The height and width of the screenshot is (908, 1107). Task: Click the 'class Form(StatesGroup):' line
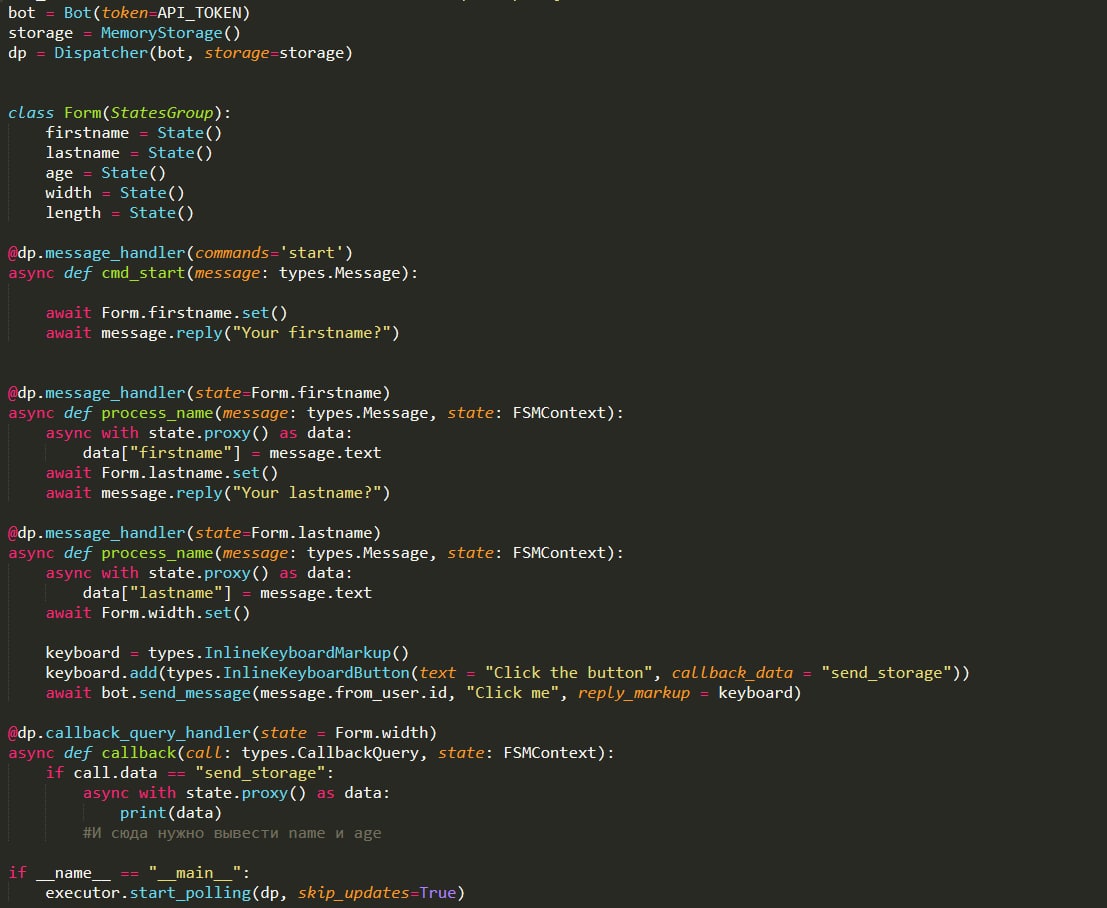click(x=119, y=113)
